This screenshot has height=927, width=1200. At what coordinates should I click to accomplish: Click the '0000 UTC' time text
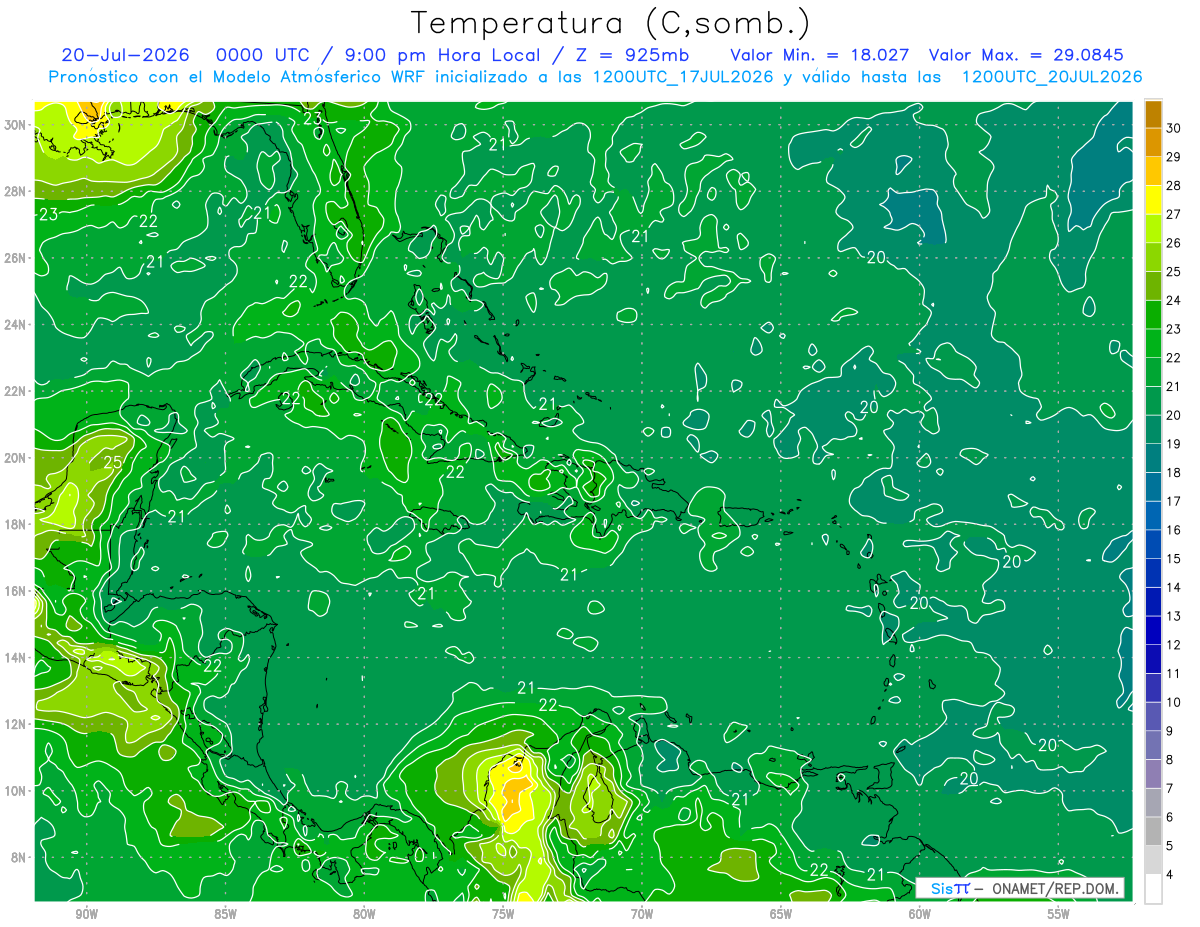264,55
